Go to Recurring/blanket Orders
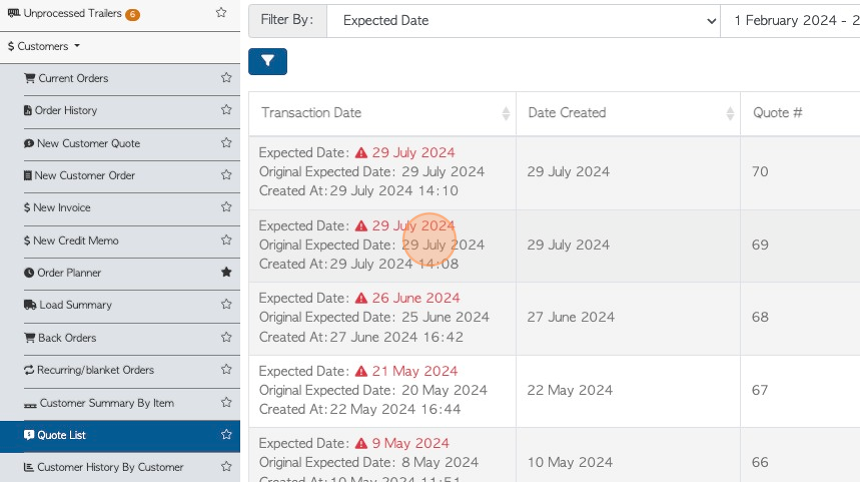This screenshot has width=860, height=482. click(89, 370)
